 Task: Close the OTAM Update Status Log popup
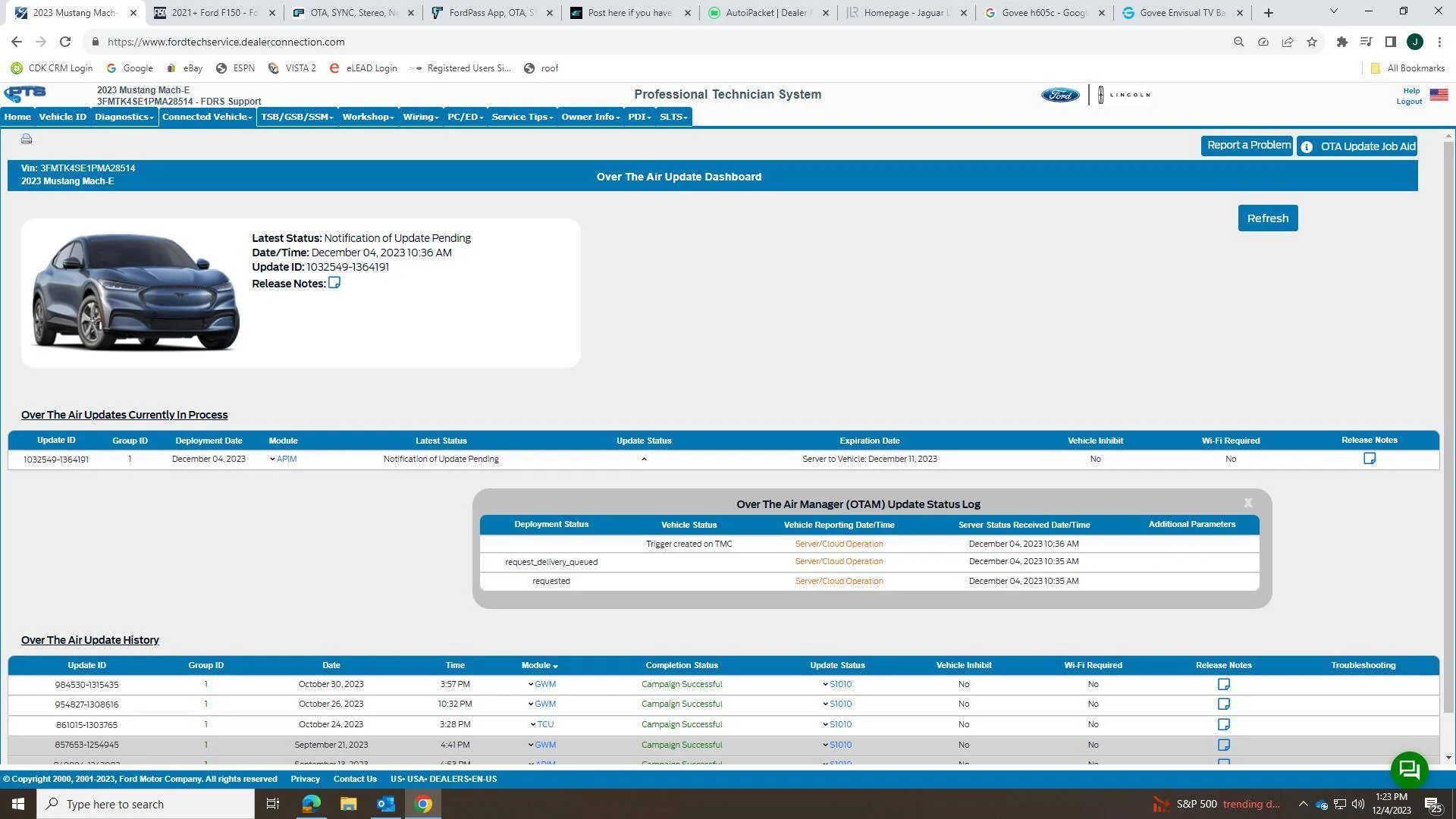[x=1248, y=503]
